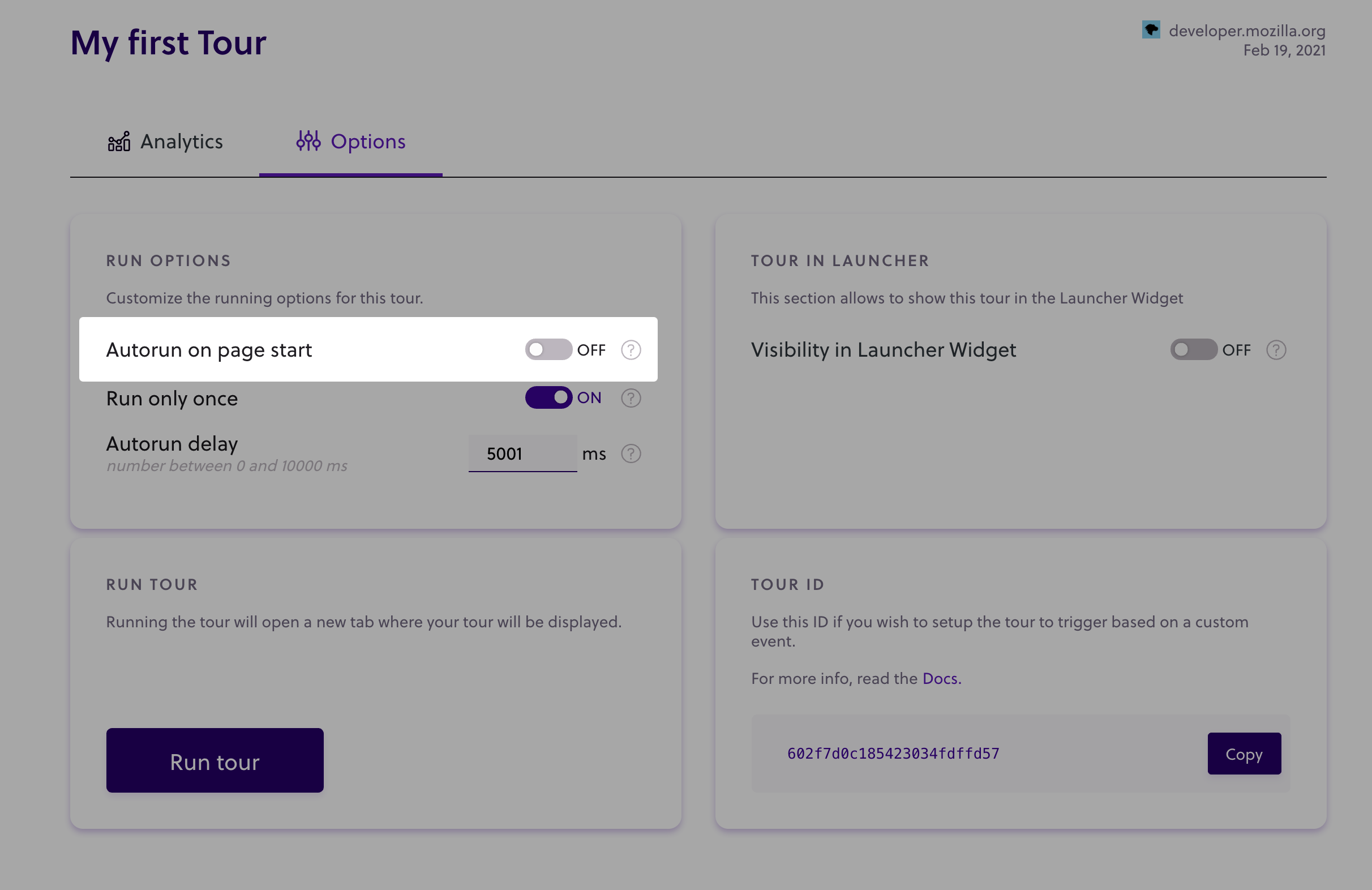1372x890 pixels.
Task: Click the developer.mozilla.org site favicon
Action: [1152, 29]
